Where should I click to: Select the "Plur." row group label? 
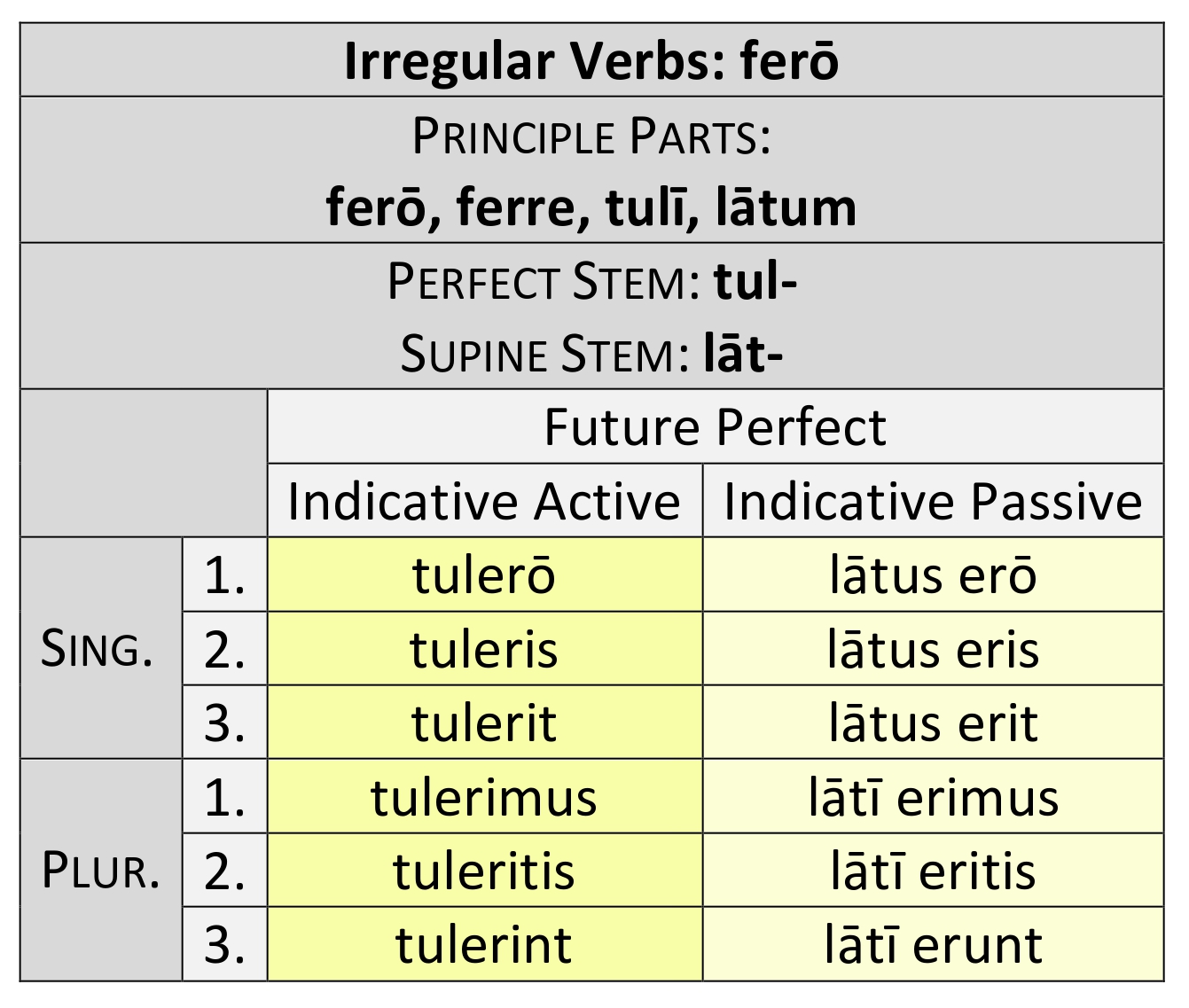tap(100, 871)
